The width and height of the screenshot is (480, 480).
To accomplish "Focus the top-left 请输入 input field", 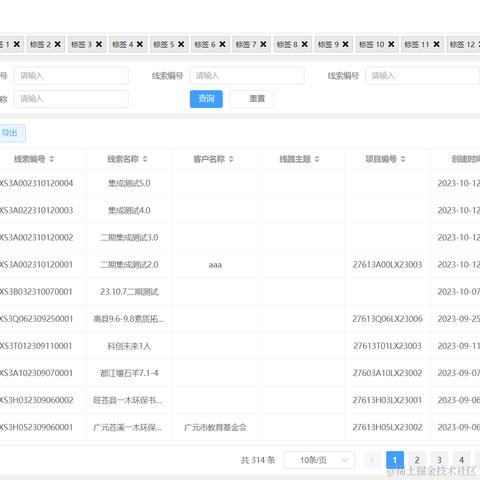I will (x=71, y=76).
